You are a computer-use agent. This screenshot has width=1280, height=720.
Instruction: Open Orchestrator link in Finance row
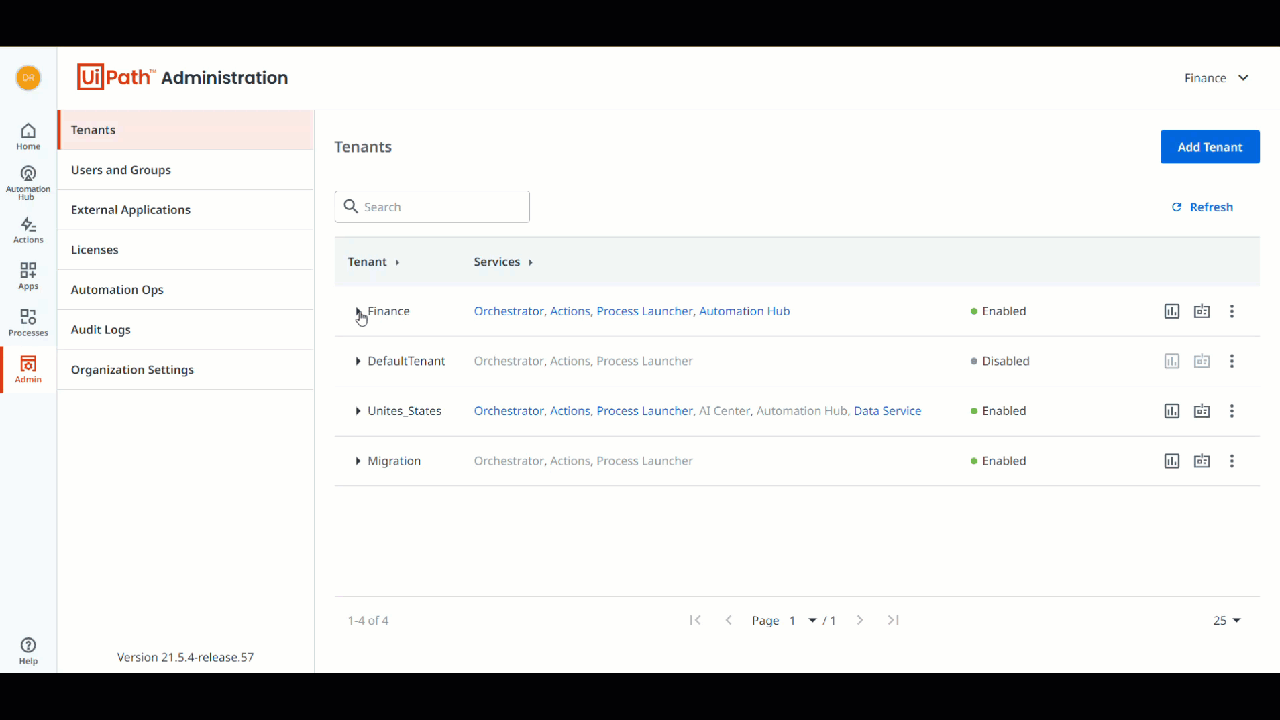click(x=508, y=311)
